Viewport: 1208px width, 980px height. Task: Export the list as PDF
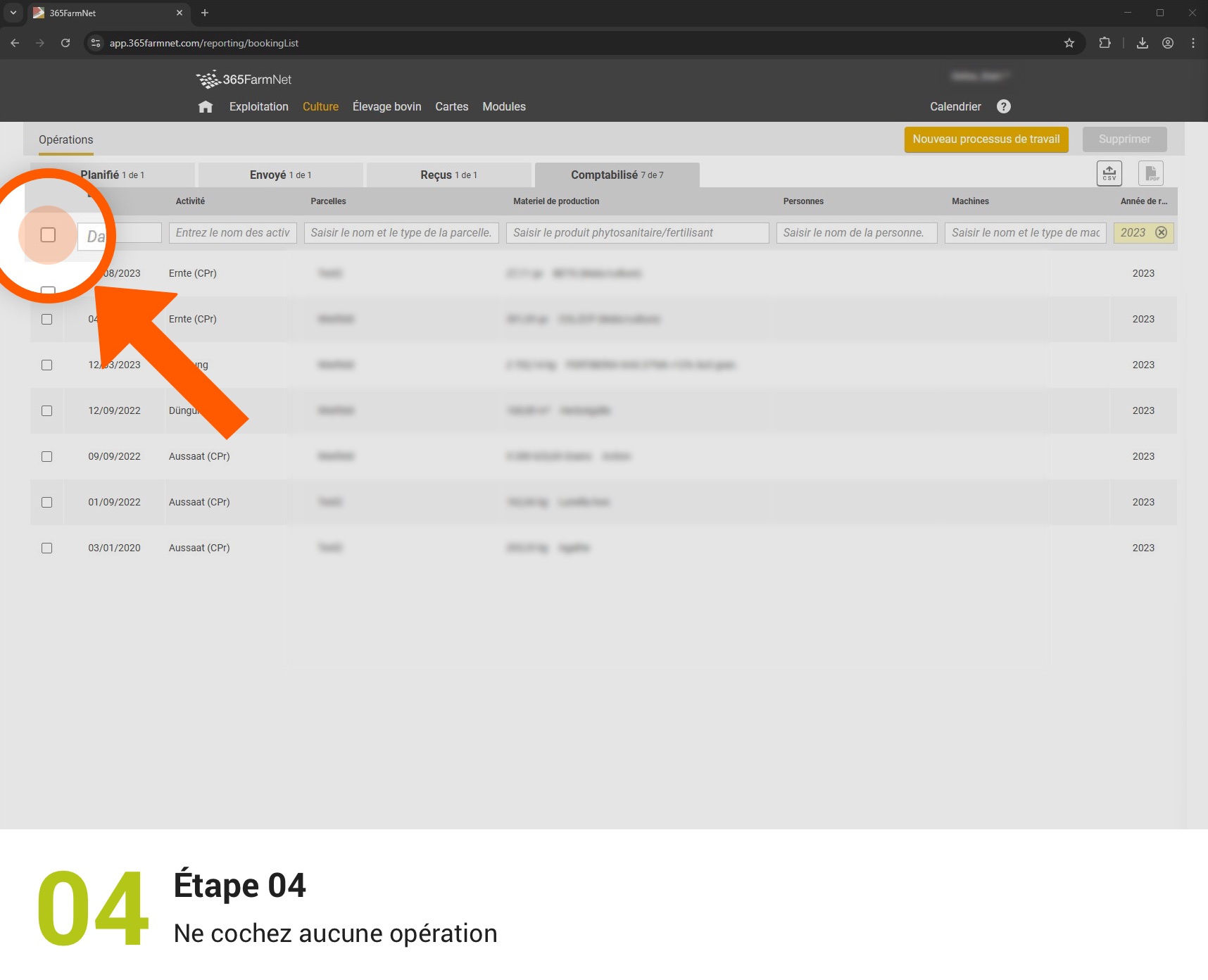coord(1150,173)
